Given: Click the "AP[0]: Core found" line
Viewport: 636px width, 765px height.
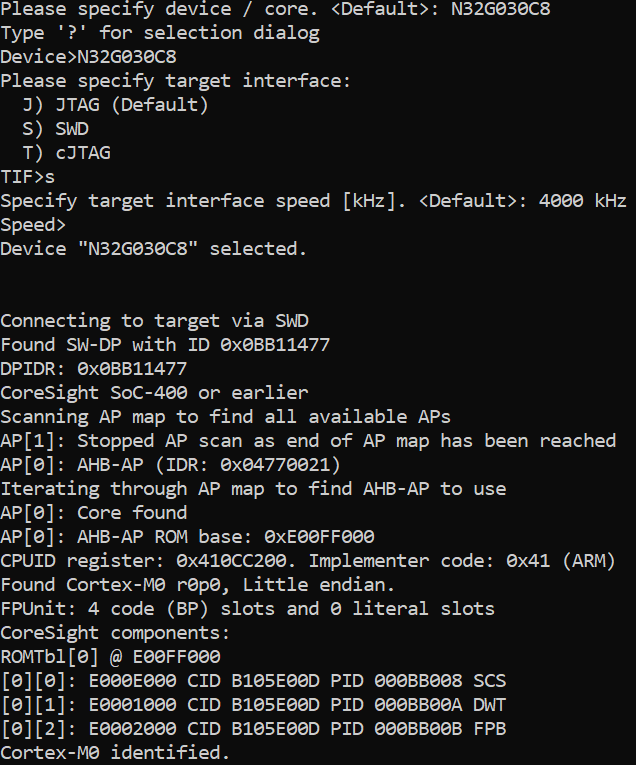Looking at the screenshot, I should click(x=94, y=513).
